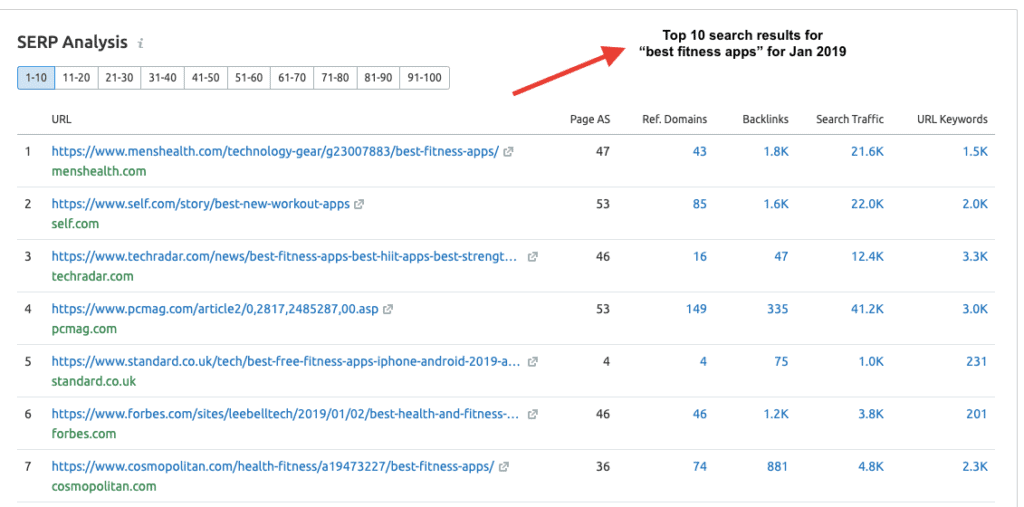Open the menshealth.com best-fitness-apps URL
Image resolution: width=1024 pixels, height=507 pixels.
pyautogui.click(x=275, y=152)
